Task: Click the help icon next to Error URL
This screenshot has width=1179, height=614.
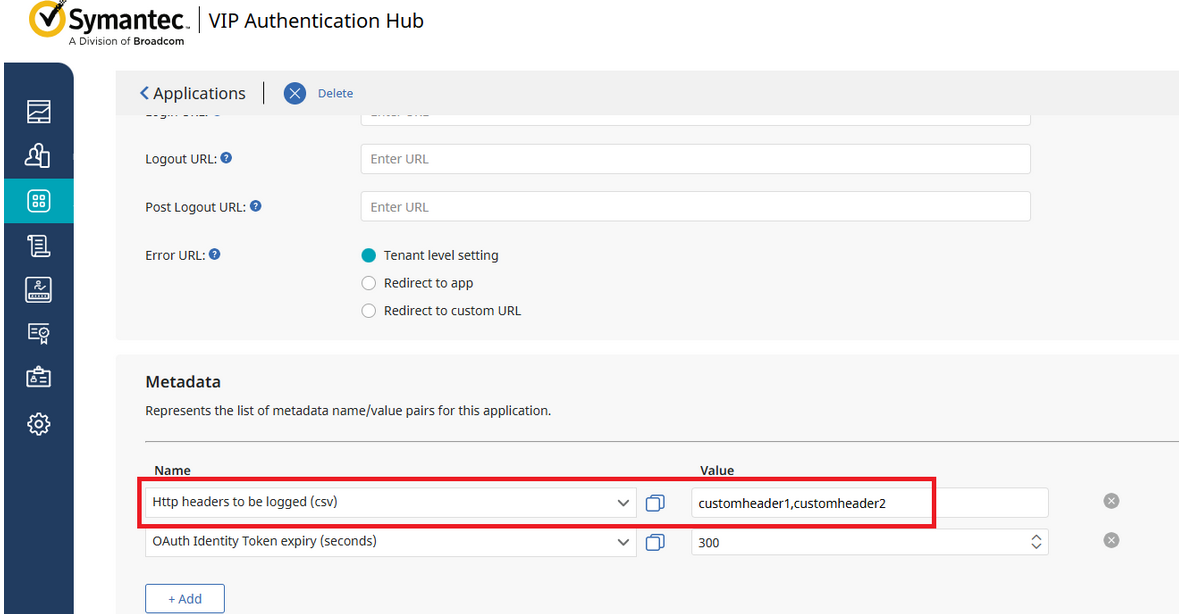Action: [214, 254]
